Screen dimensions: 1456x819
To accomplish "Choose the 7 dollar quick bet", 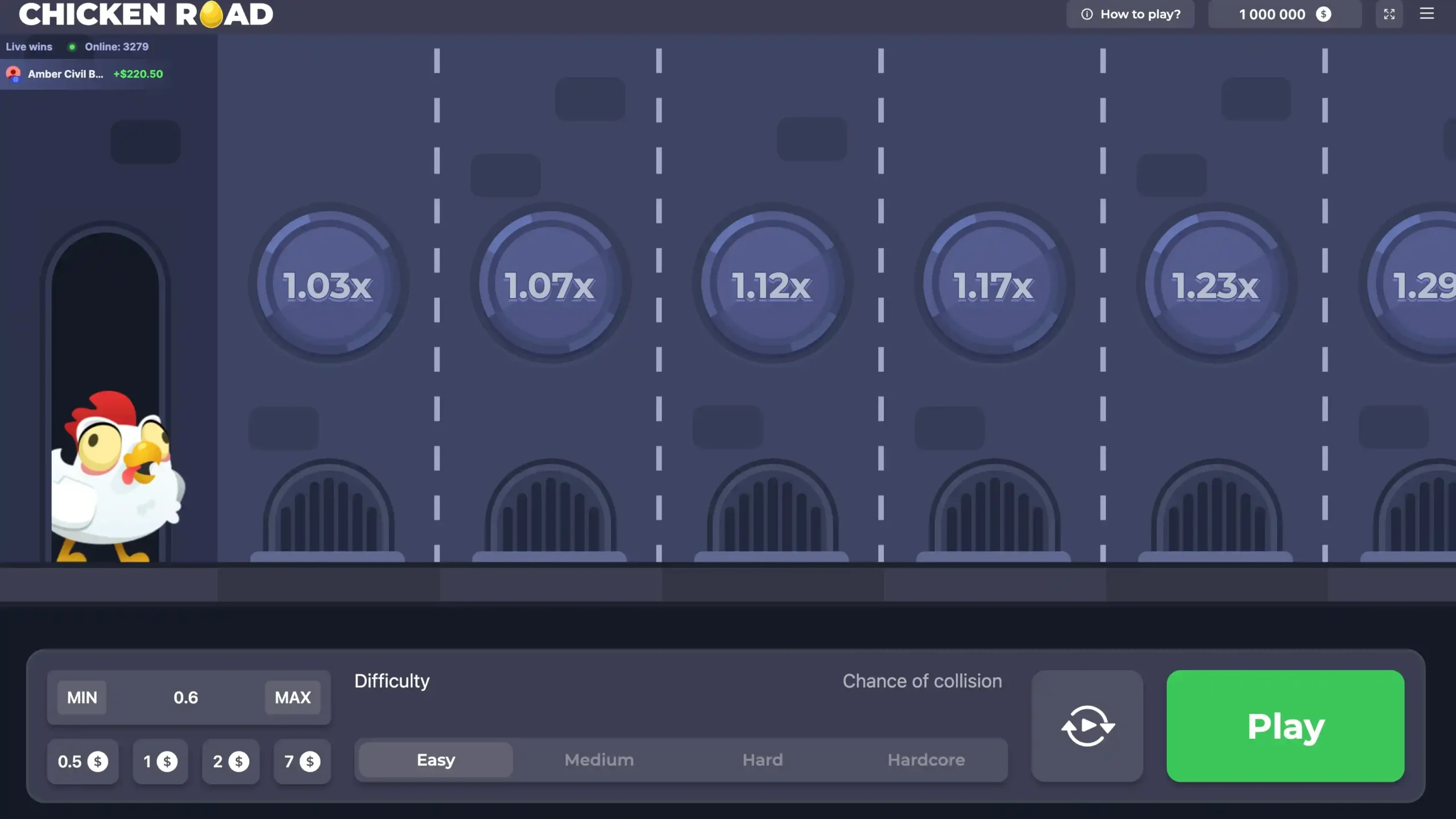I will click(x=302, y=762).
